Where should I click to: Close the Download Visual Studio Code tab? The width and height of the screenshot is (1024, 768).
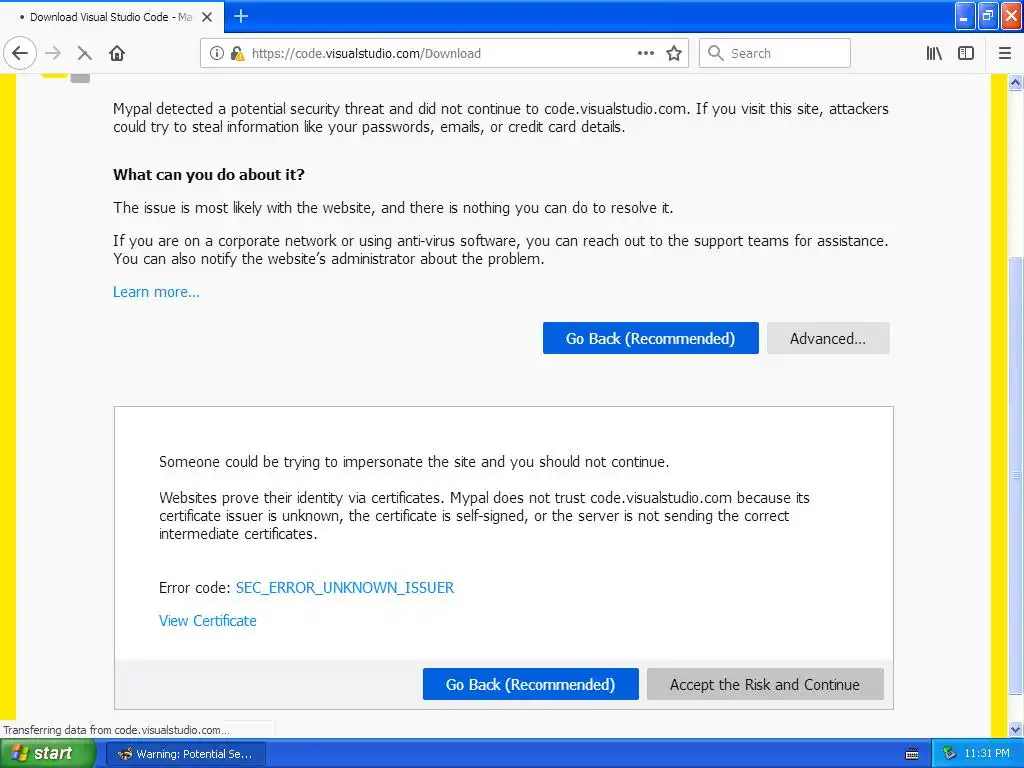click(207, 17)
